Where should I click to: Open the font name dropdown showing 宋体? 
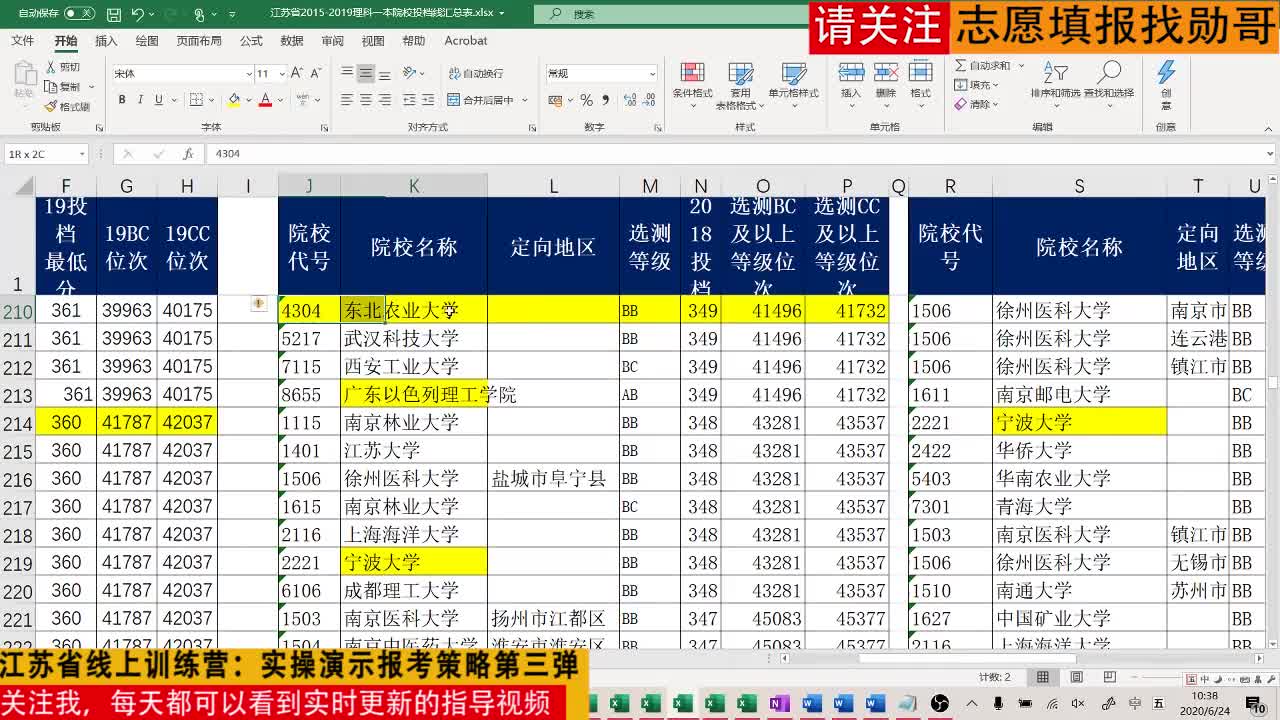click(x=249, y=74)
